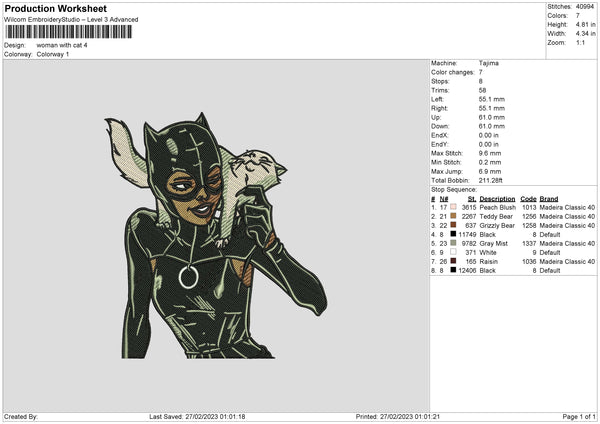The height and width of the screenshot is (424, 600).
Task: Click the 'Colorway 1' value
Action: click(53, 54)
